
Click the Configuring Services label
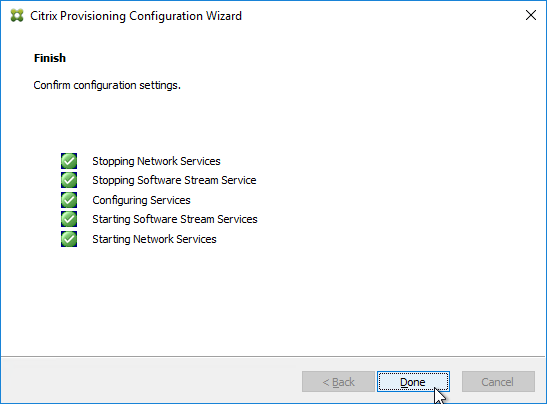[141, 200]
